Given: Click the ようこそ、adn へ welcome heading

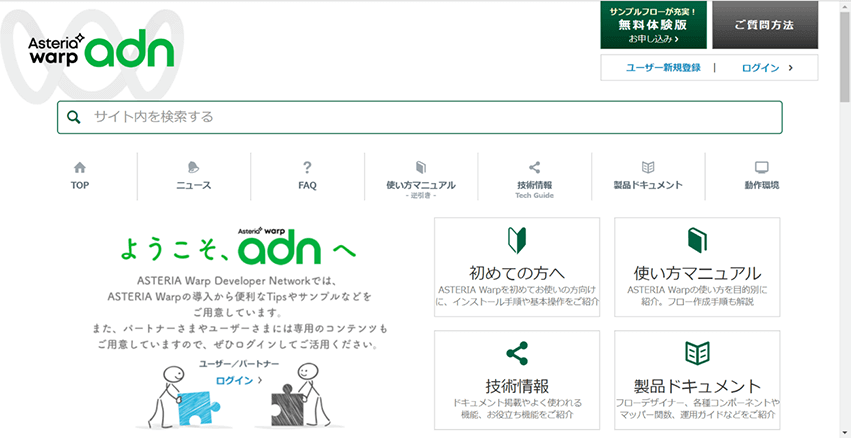Looking at the screenshot, I should click(x=237, y=245).
